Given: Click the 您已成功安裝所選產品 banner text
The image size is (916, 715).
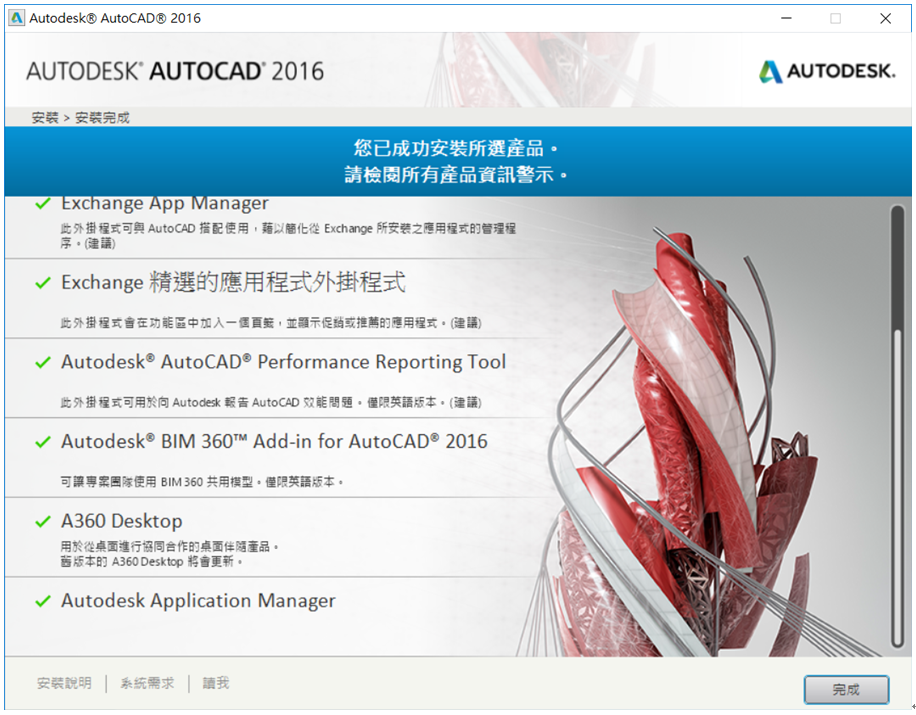Looking at the screenshot, I should 455,148.
